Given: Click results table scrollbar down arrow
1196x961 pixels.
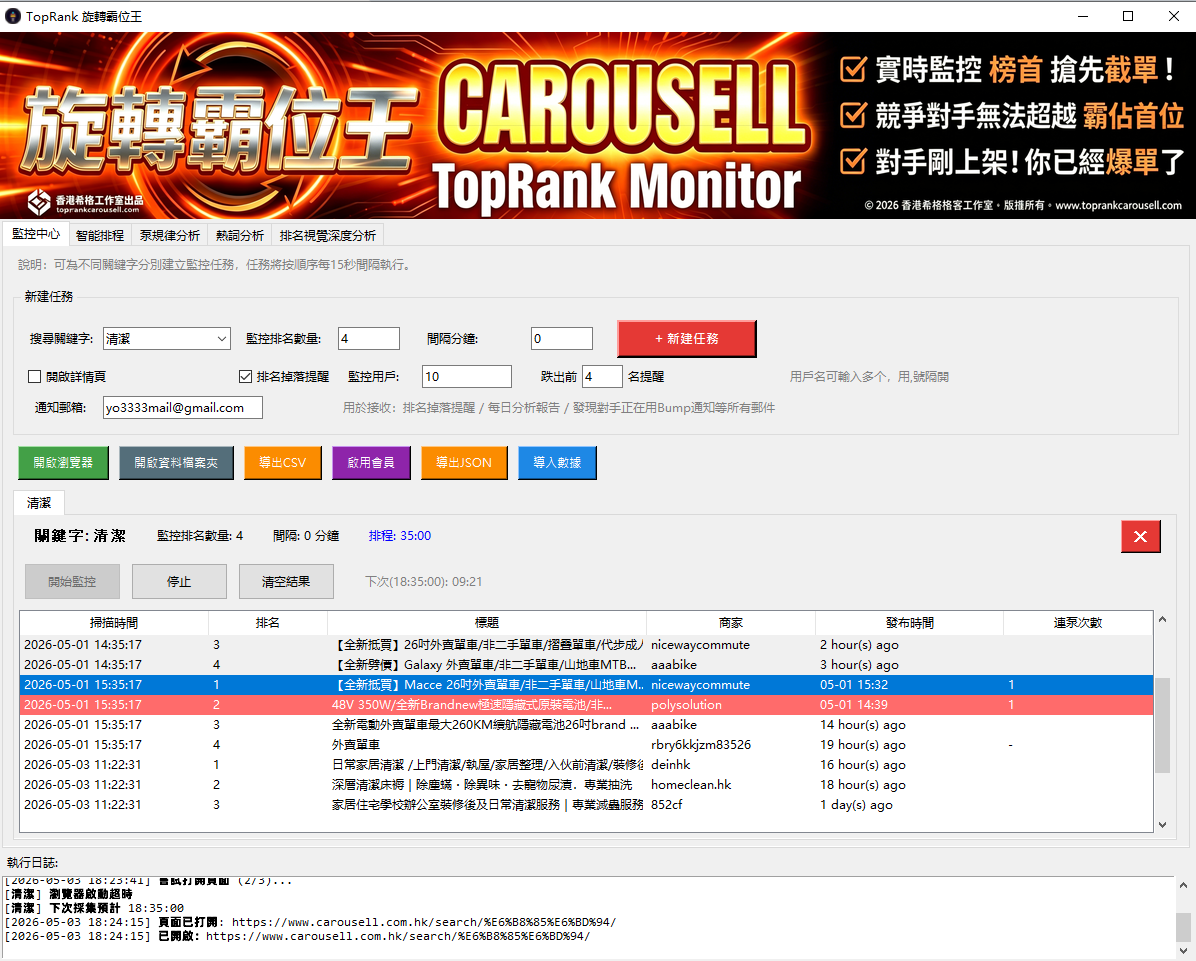Looking at the screenshot, I should [x=1162, y=824].
